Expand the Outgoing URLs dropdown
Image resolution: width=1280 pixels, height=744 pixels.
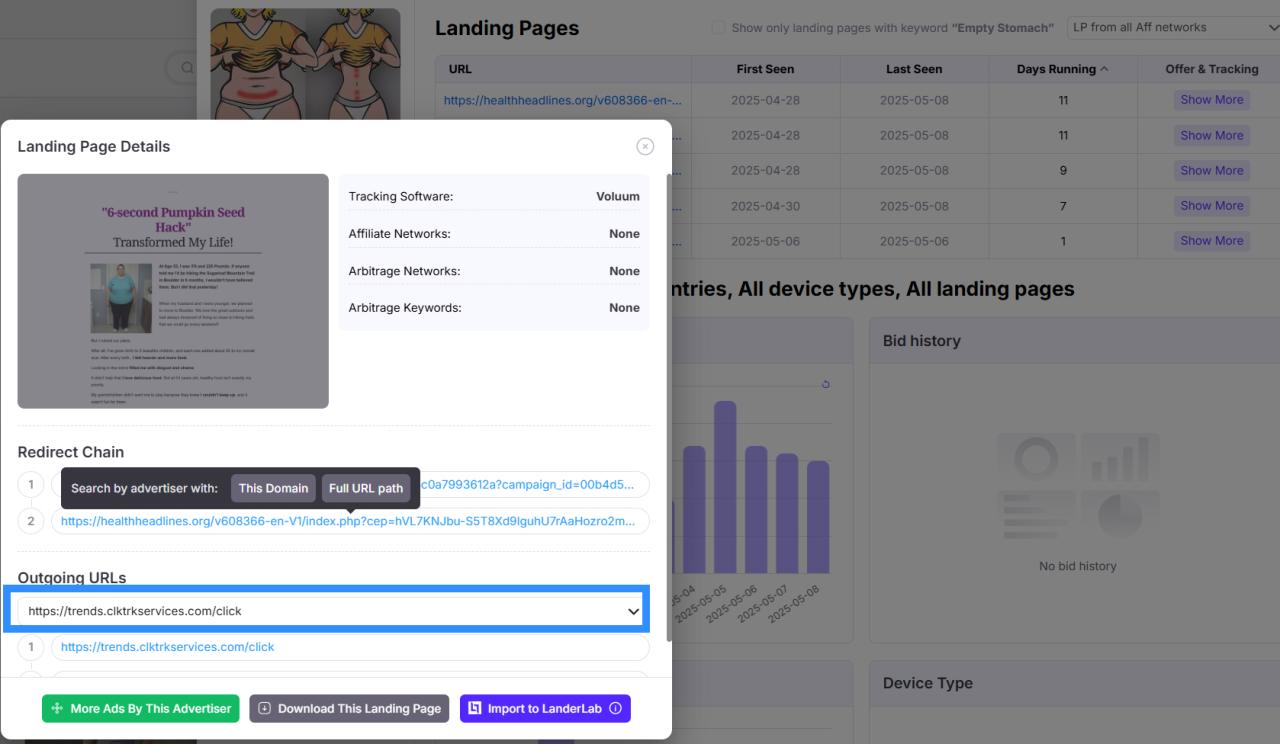pos(633,611)
